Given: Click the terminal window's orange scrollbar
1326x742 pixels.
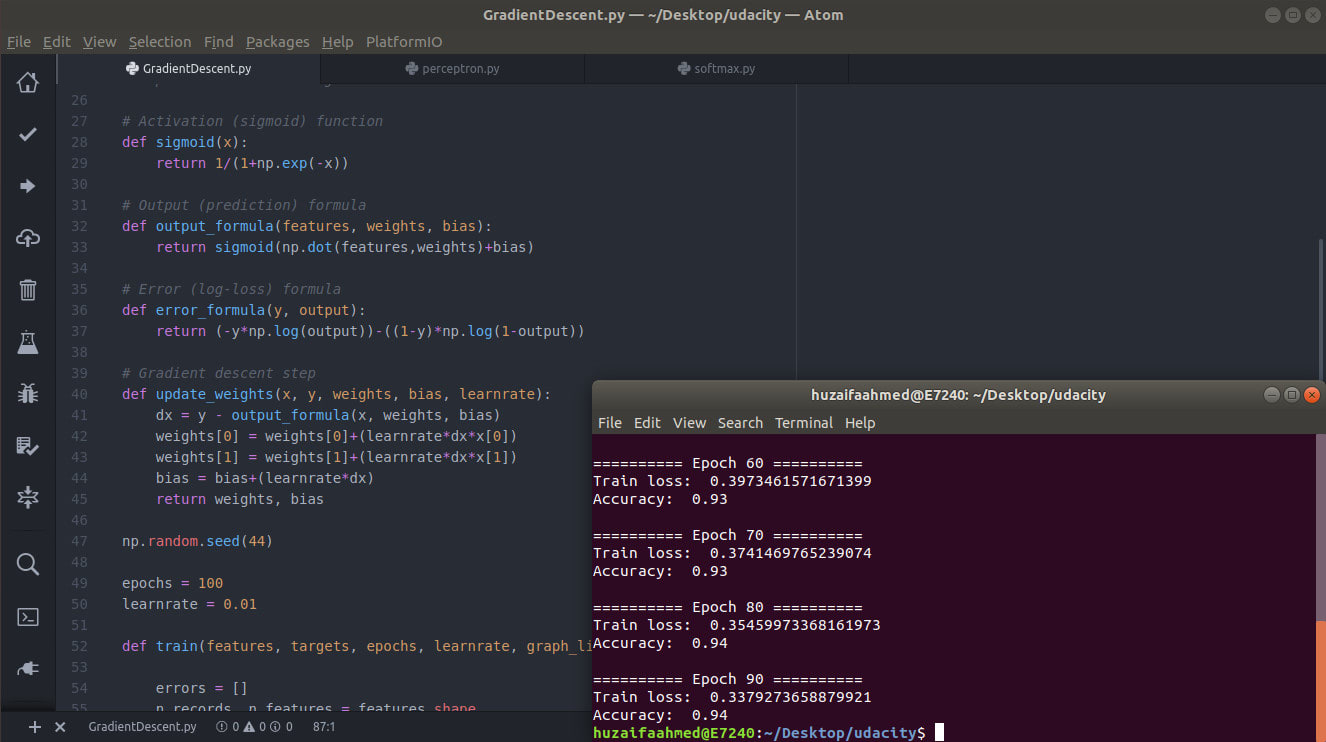Looking at the screenshot, I should (1319, 680).
